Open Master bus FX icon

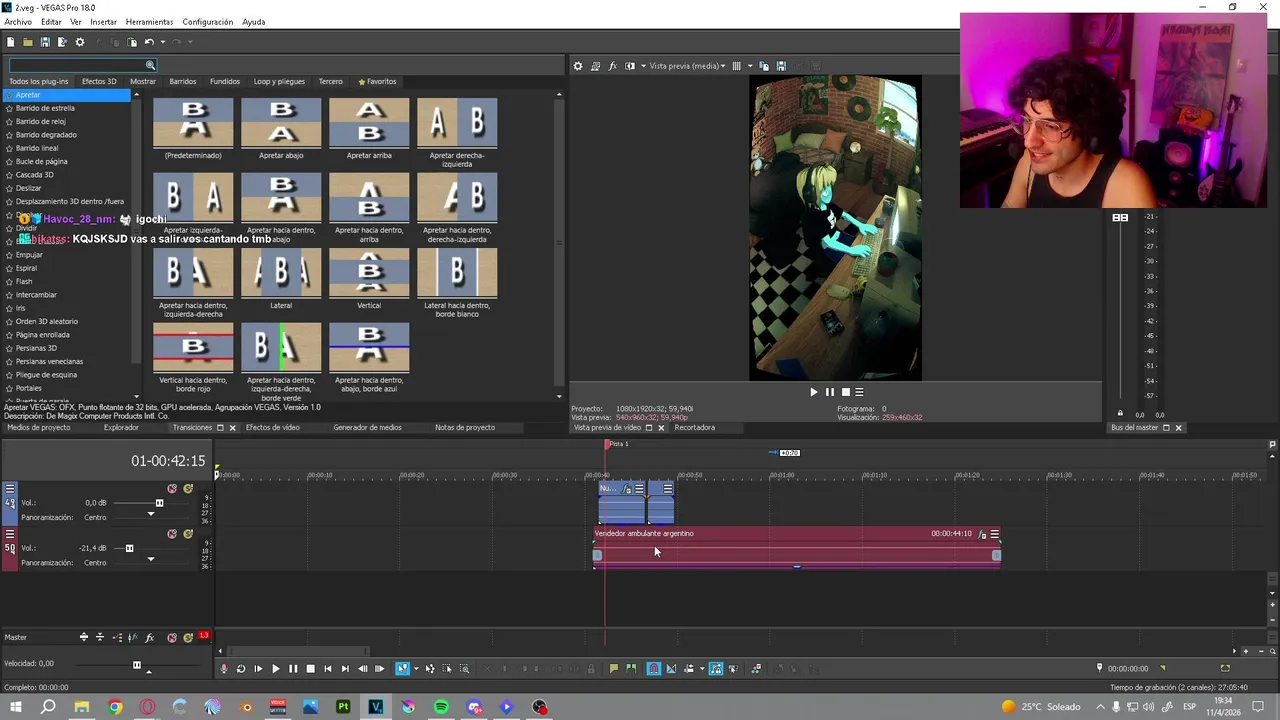tap(149, 637)
